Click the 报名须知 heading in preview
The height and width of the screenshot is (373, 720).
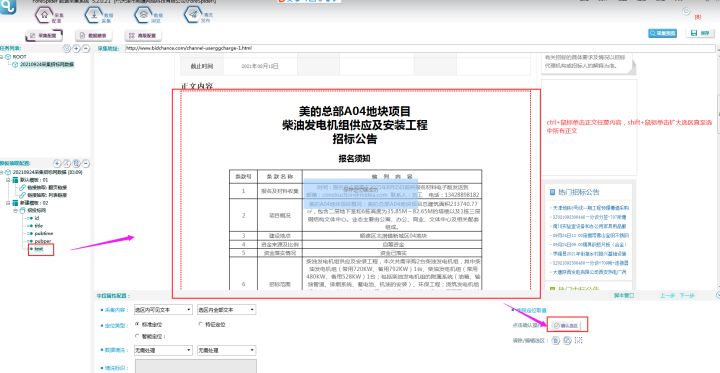click(x=354, y=158)
